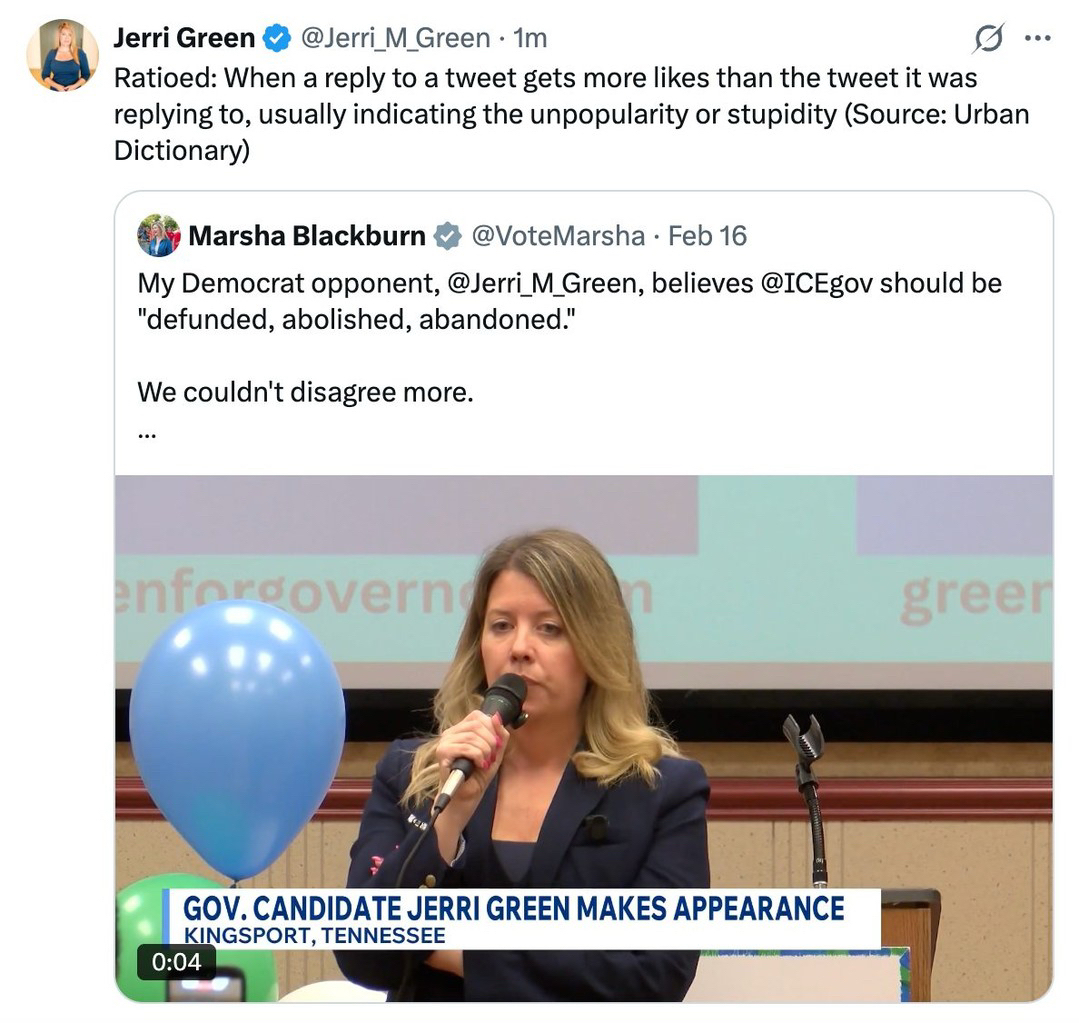
Task: Click the Feb 16 date on quoted tweet
Action: coord(707,236)
